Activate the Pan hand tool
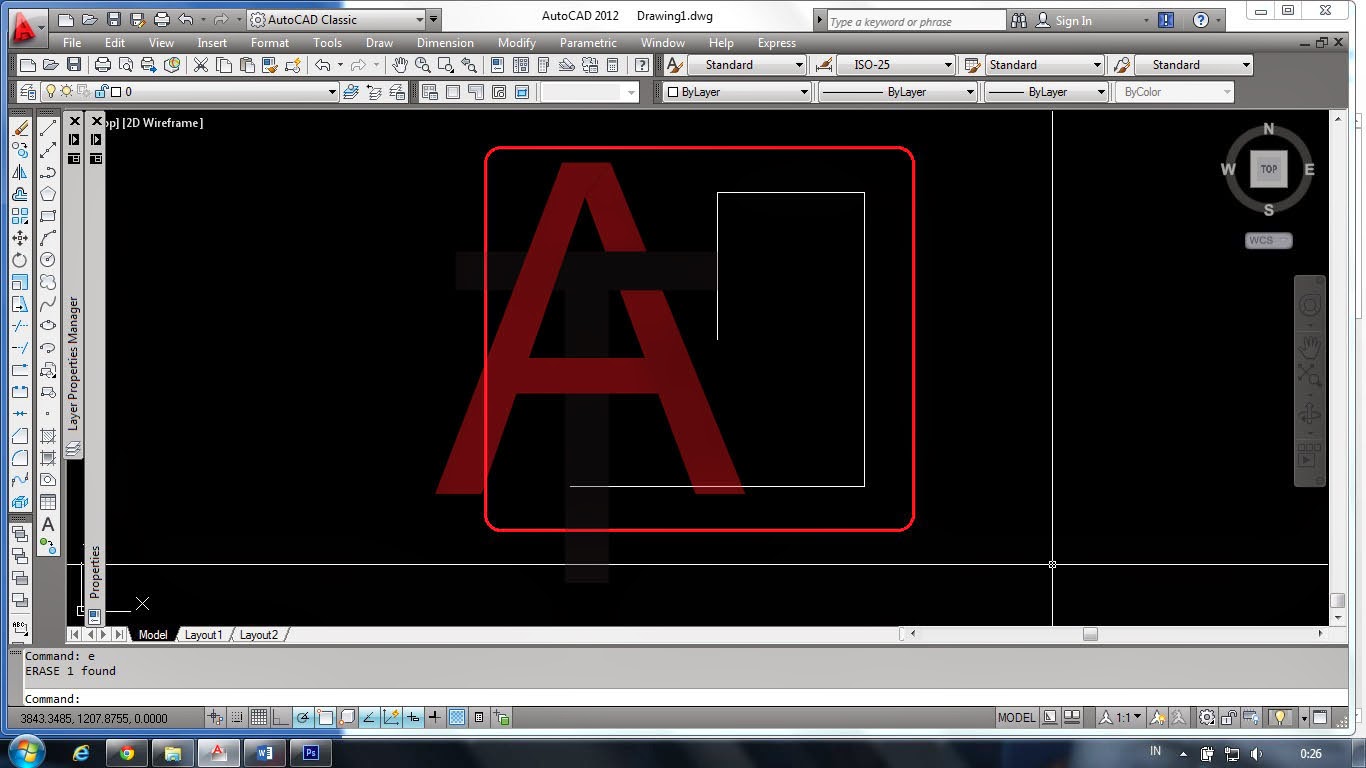This screenshot has height=768, width=1366. 400,65
